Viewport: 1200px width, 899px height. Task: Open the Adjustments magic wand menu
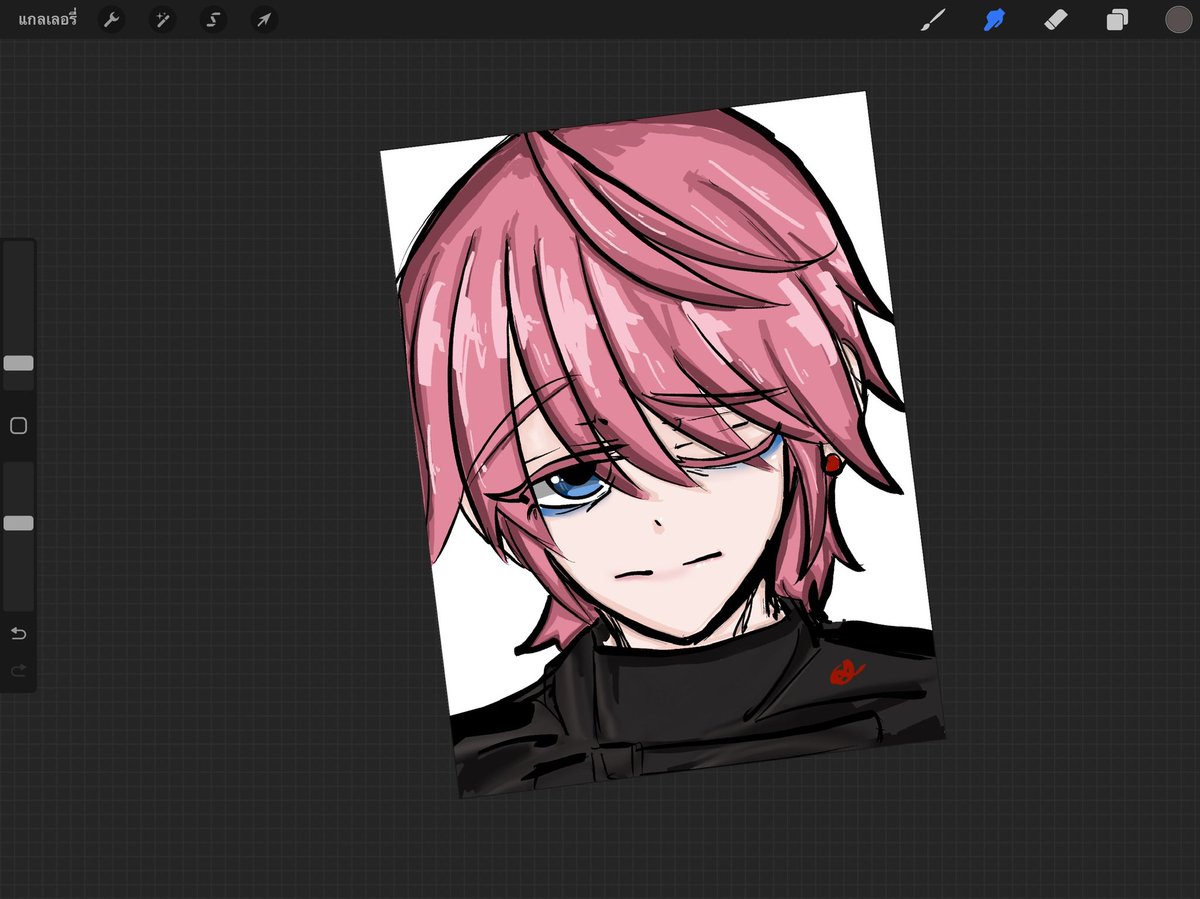162,19
